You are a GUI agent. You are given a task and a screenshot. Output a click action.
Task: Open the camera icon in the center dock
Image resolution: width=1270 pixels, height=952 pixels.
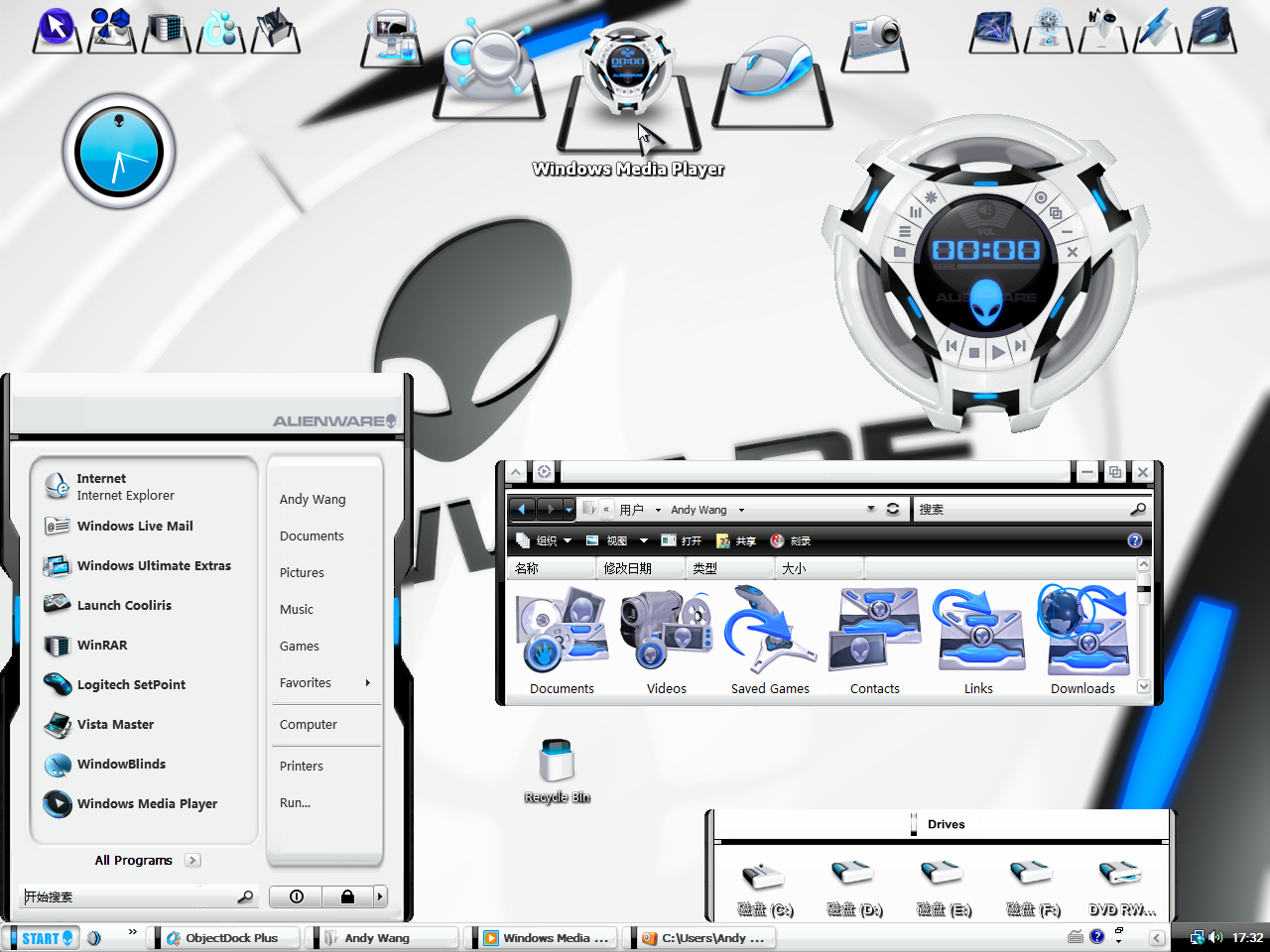coord(874,42)
